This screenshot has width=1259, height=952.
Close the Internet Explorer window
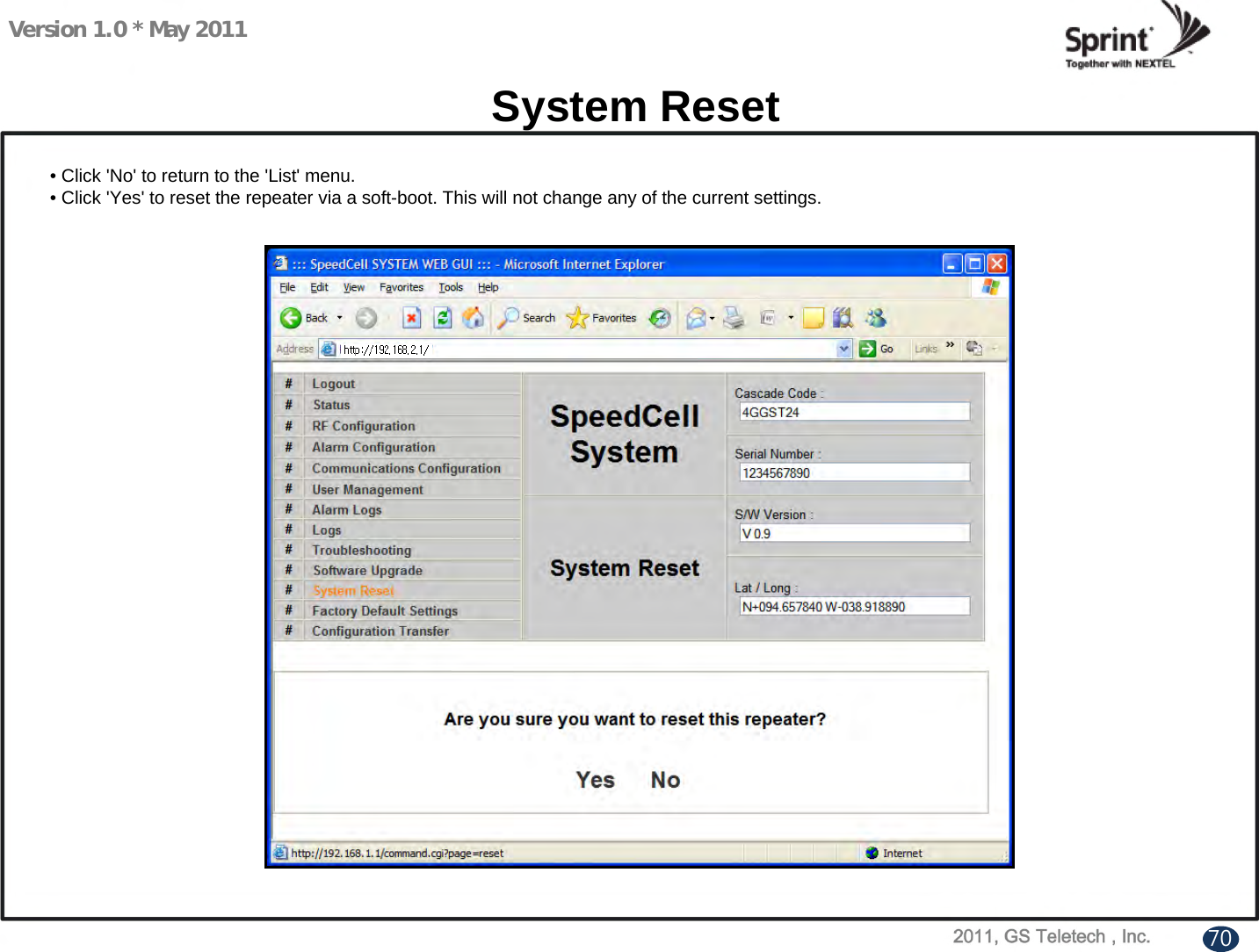pyautogui.click(x=996, y=263)
